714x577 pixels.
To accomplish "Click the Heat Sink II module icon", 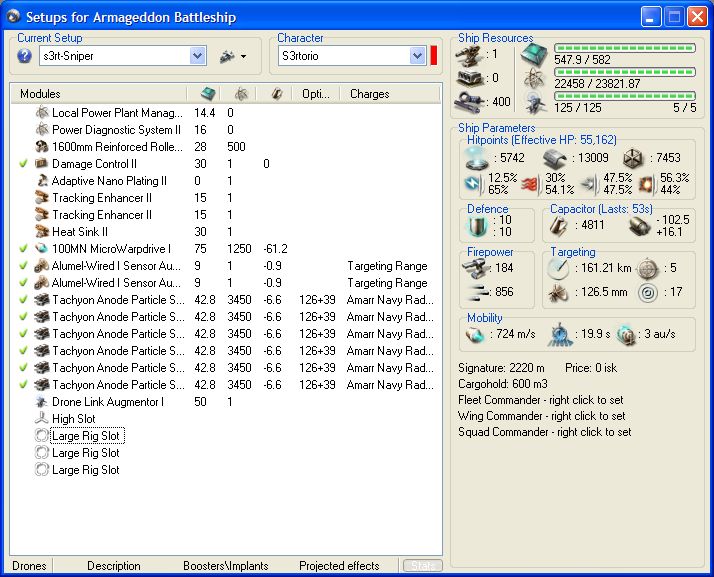I will pyautogui.click(x=42, y=232).
